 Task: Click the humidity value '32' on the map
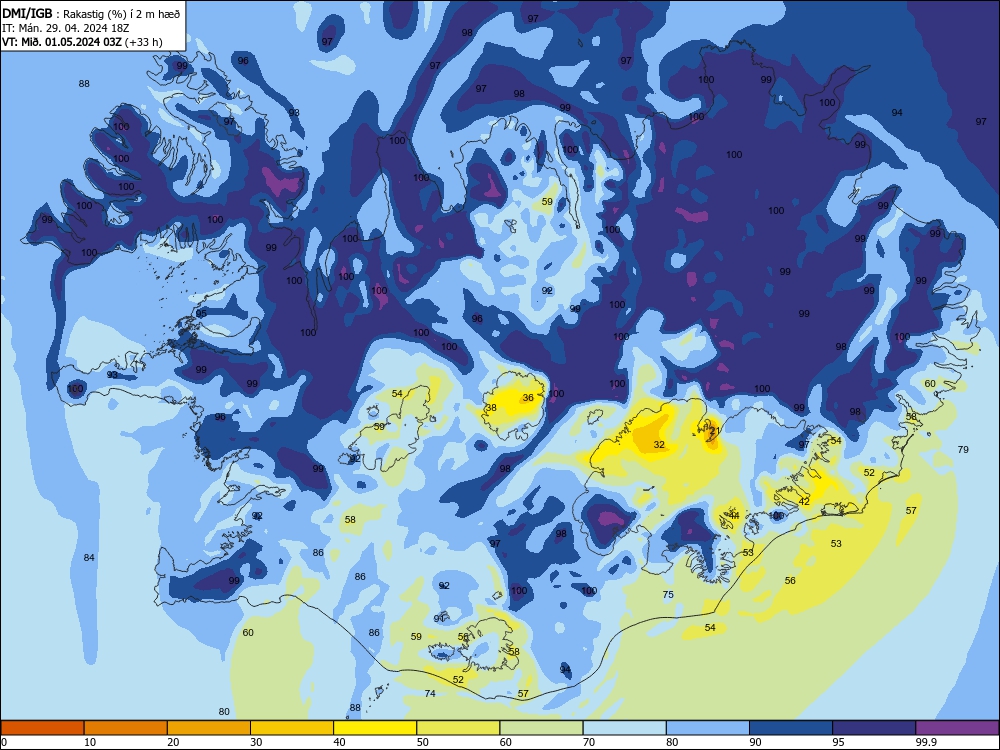click(659, 445)
